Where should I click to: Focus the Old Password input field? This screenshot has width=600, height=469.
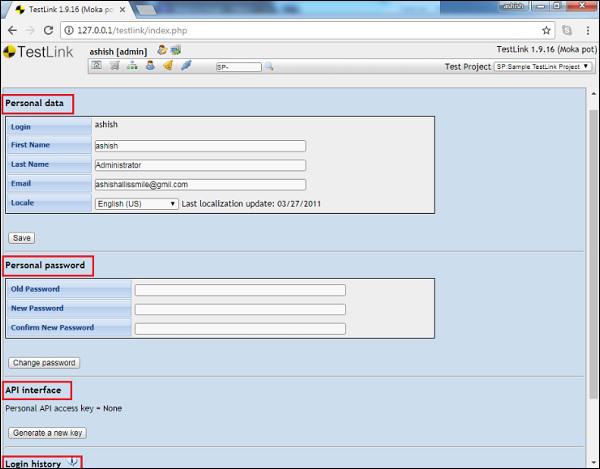[240, 290]
